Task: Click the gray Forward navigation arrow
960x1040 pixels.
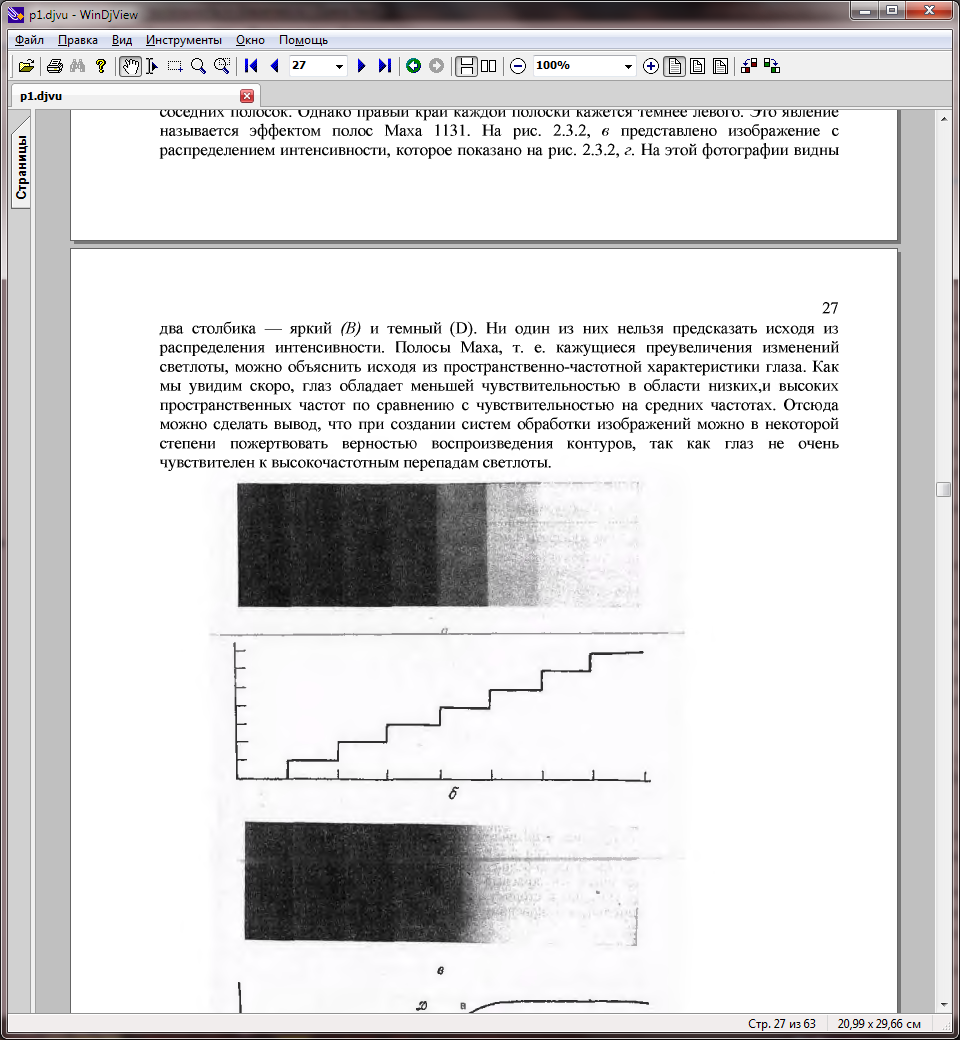Action: [x=437, y=66]
